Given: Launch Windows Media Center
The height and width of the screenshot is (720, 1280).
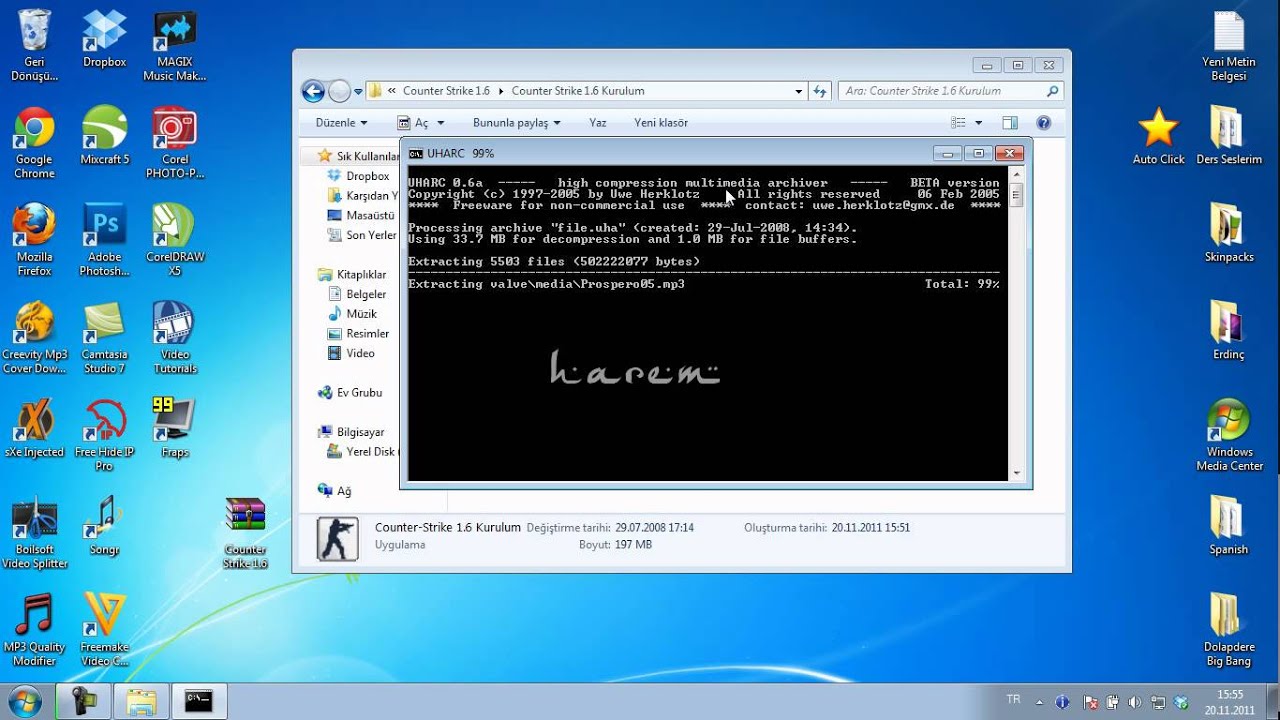Looking at the screenshot, I should coord(1229,435).
